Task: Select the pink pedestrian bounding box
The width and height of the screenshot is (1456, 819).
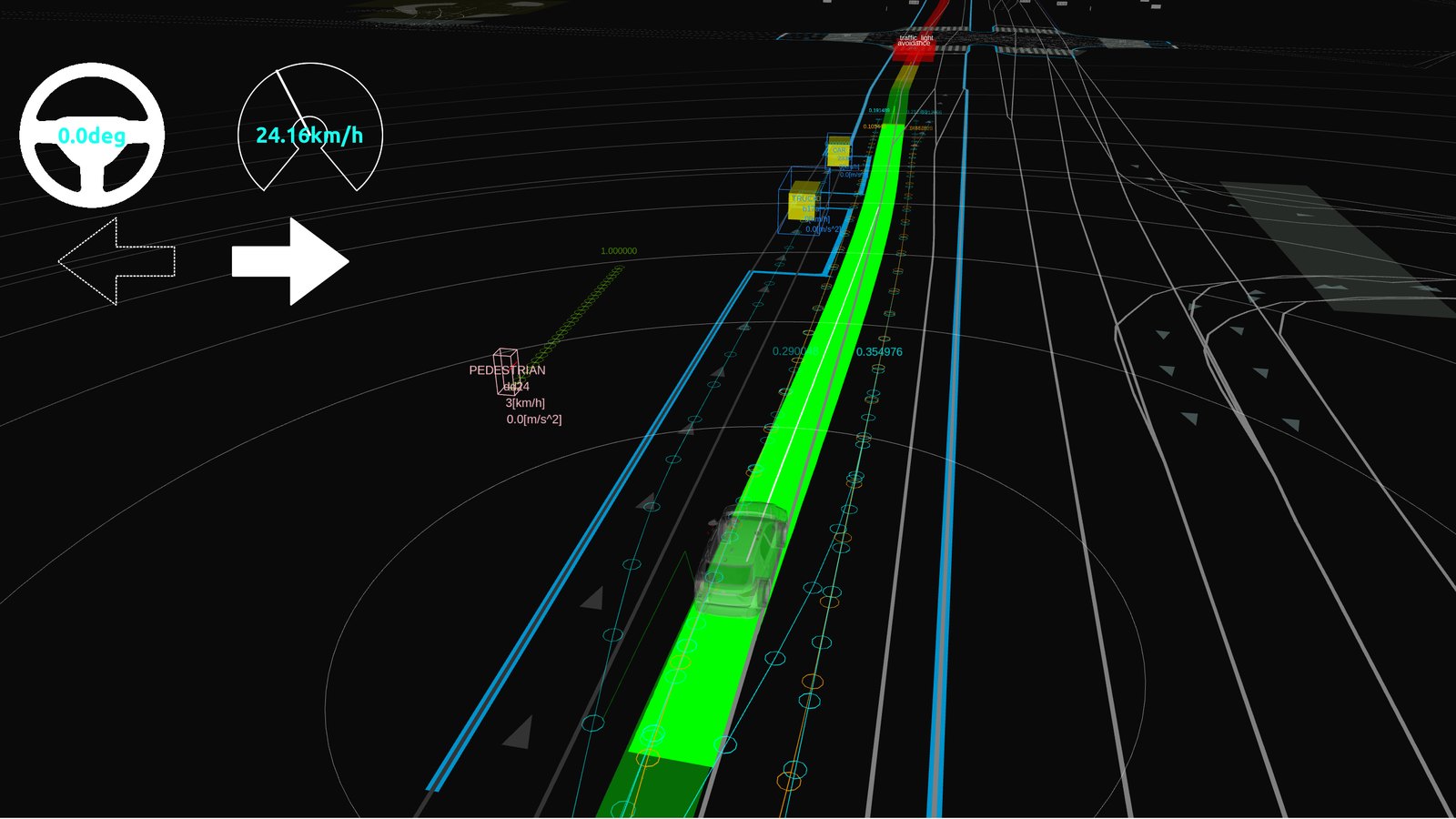Action: 506,371
